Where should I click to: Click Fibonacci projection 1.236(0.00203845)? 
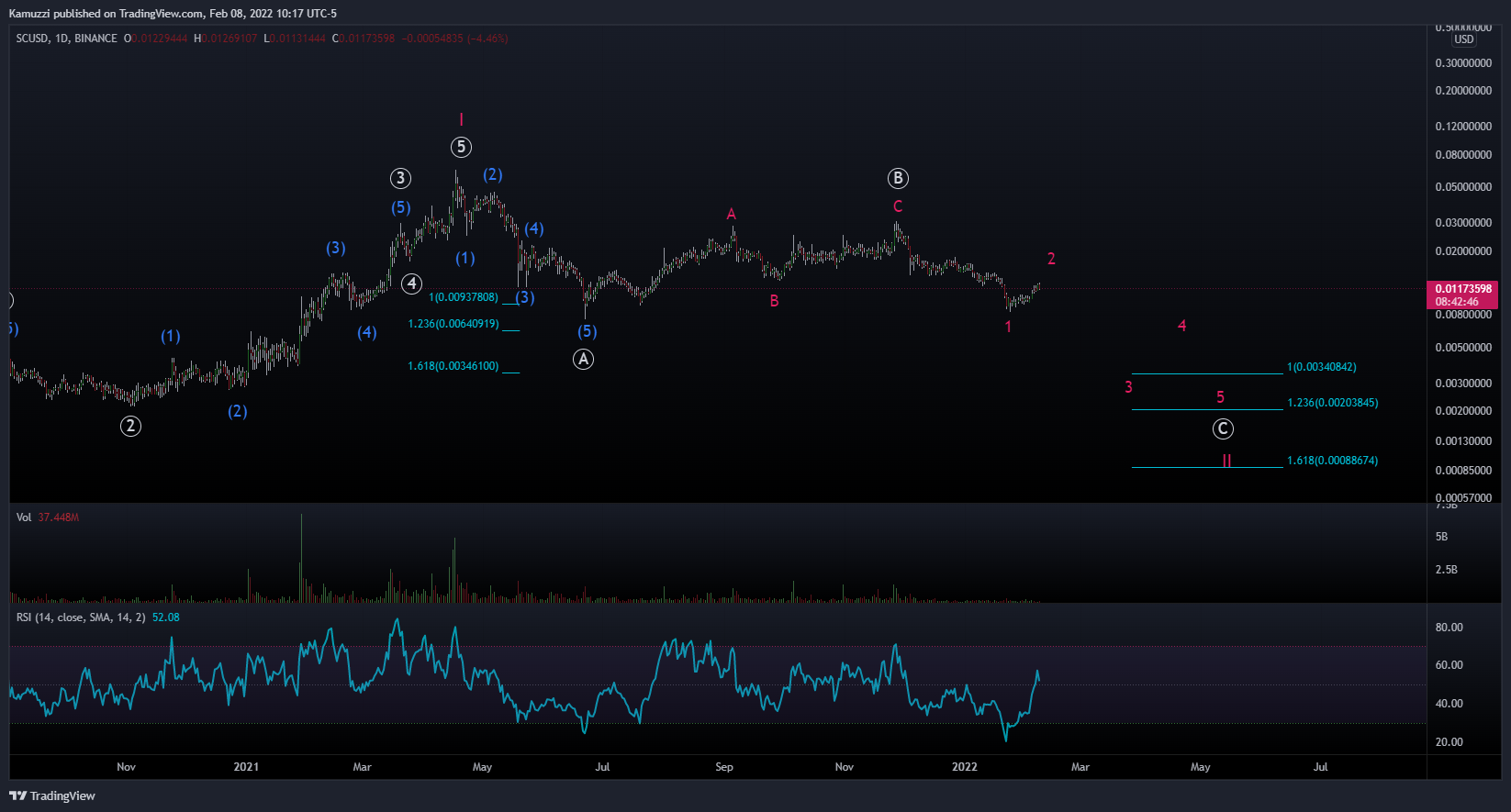click(x=1333, y=403)
